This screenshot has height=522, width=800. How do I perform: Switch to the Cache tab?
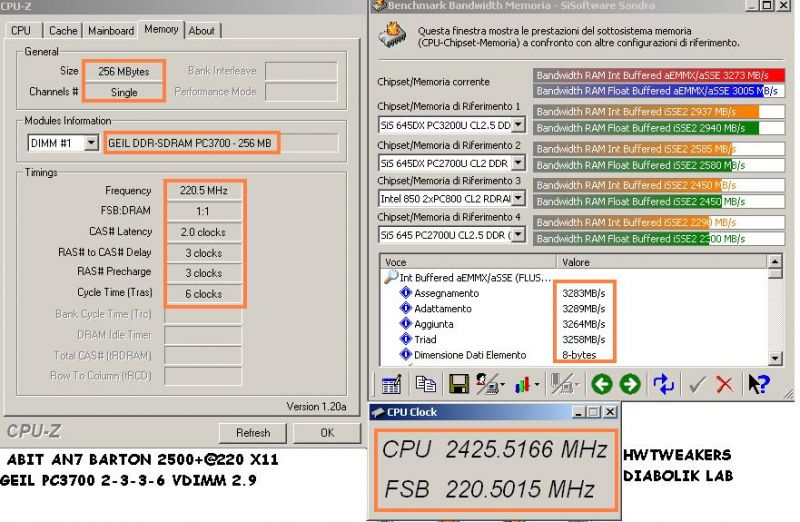point(63,31)
